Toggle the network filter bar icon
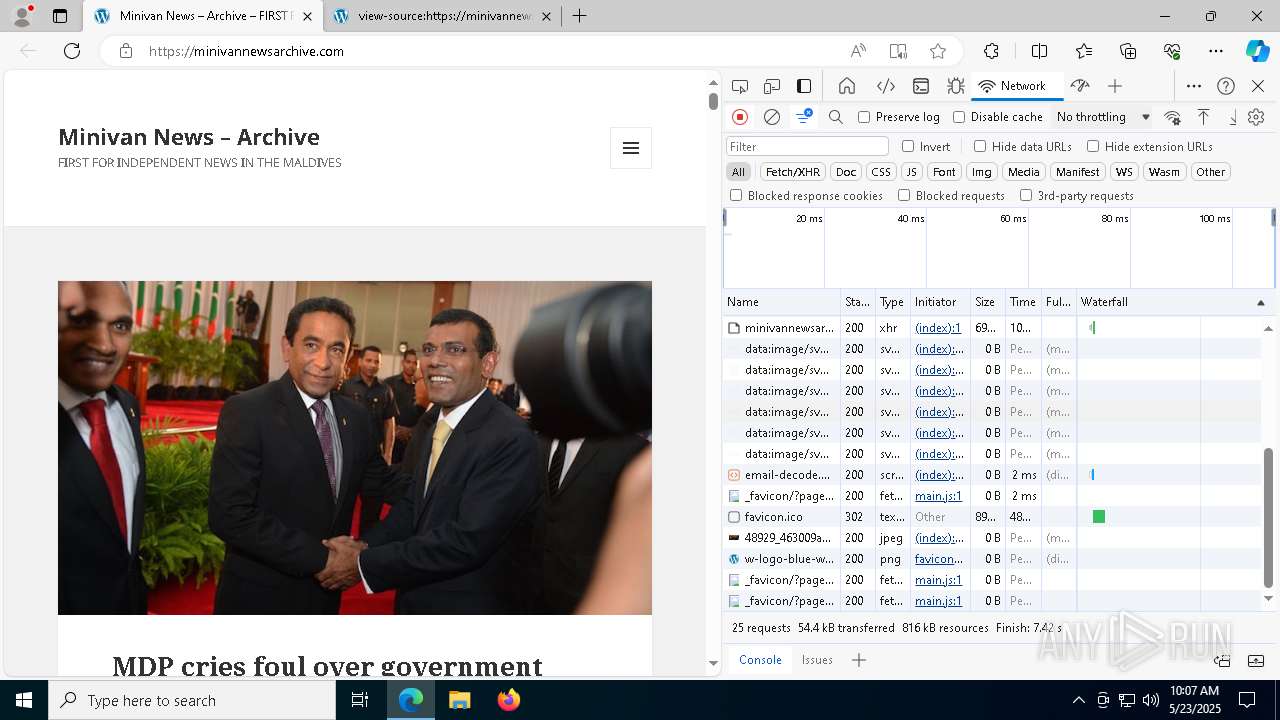The width and height of the screenshot is (1280, 720). click(804, 117)
